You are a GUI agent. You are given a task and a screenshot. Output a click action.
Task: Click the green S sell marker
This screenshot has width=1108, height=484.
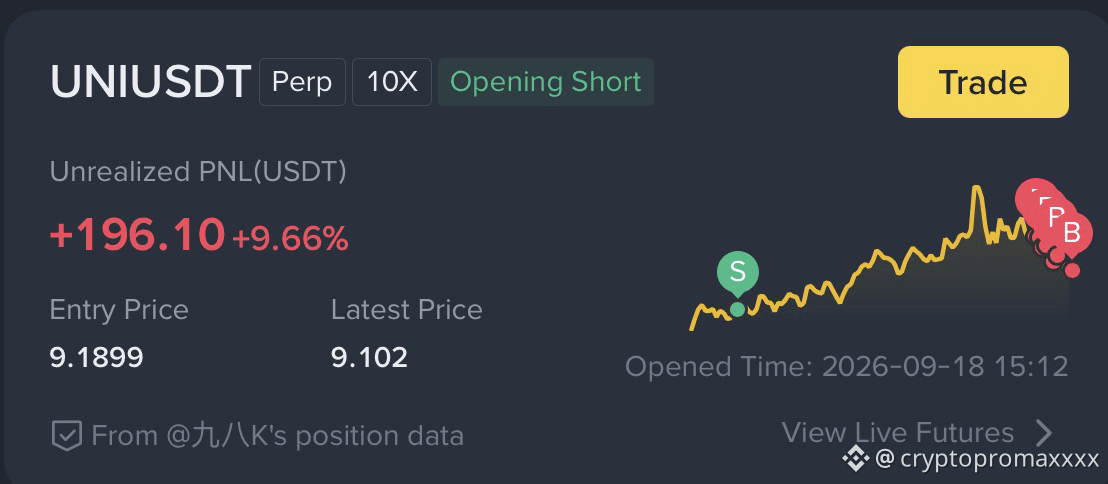click(738, 271)
